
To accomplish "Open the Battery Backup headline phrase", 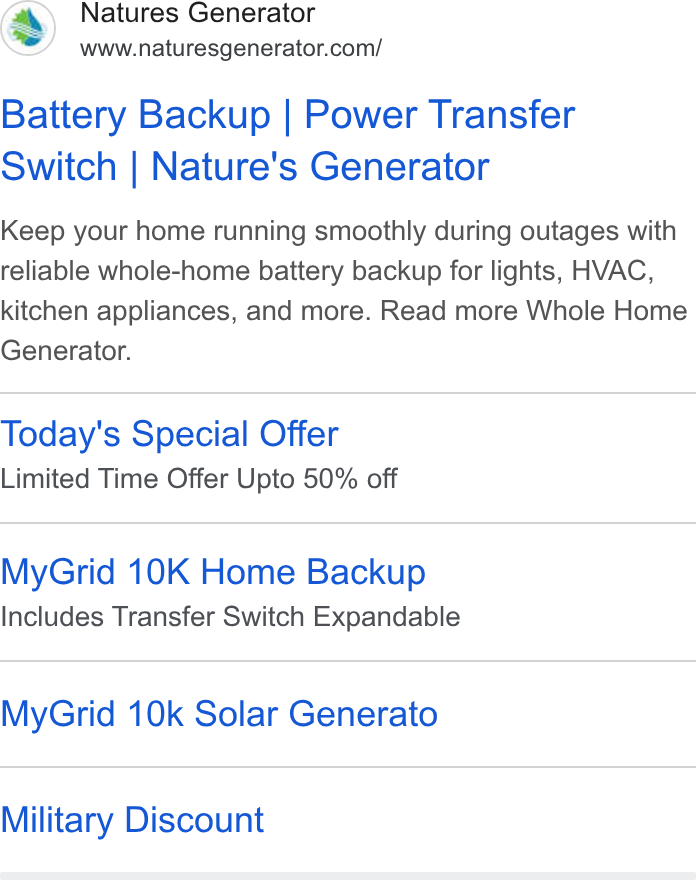I will tap(135, 115).
